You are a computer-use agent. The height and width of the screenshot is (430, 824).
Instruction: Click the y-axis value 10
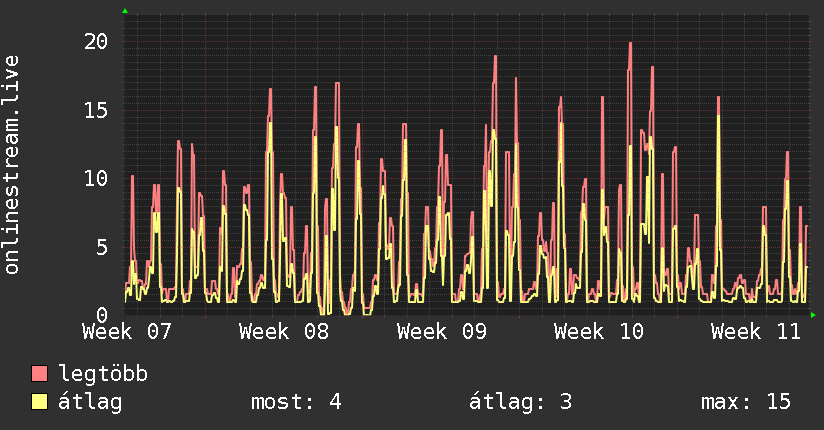point(96,179)
